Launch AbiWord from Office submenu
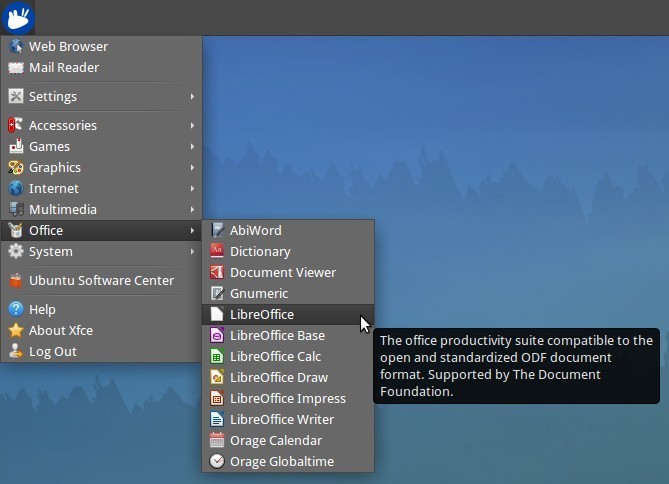Image resolution: width=669 pixels, height=484 pixels. (288, 230)
